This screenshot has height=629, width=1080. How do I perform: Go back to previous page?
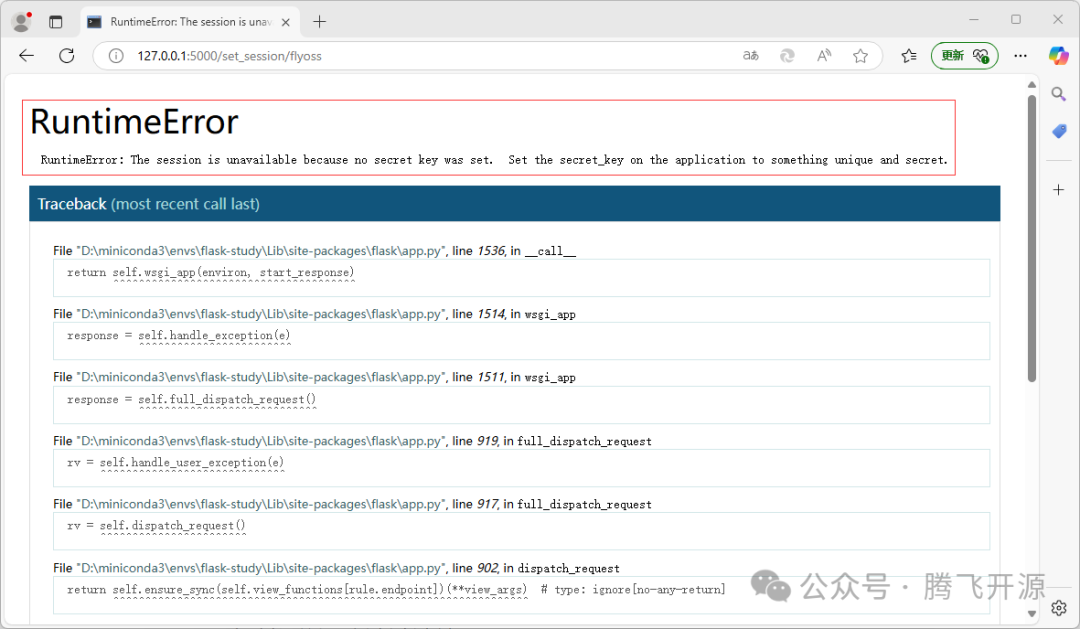click(x=26, y=56)
